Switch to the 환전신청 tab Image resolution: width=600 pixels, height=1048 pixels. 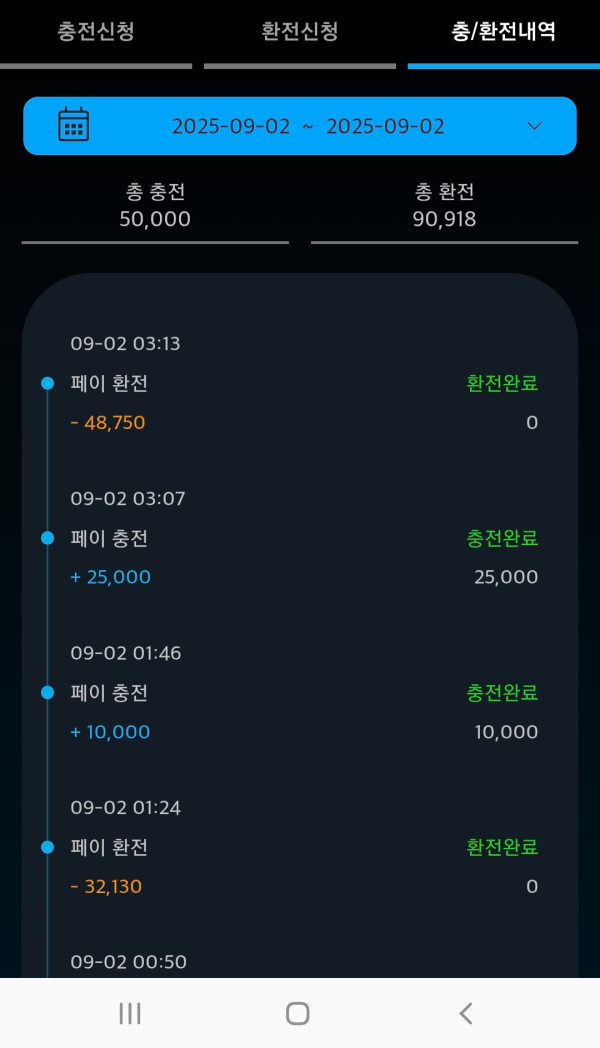click(300, 32)
